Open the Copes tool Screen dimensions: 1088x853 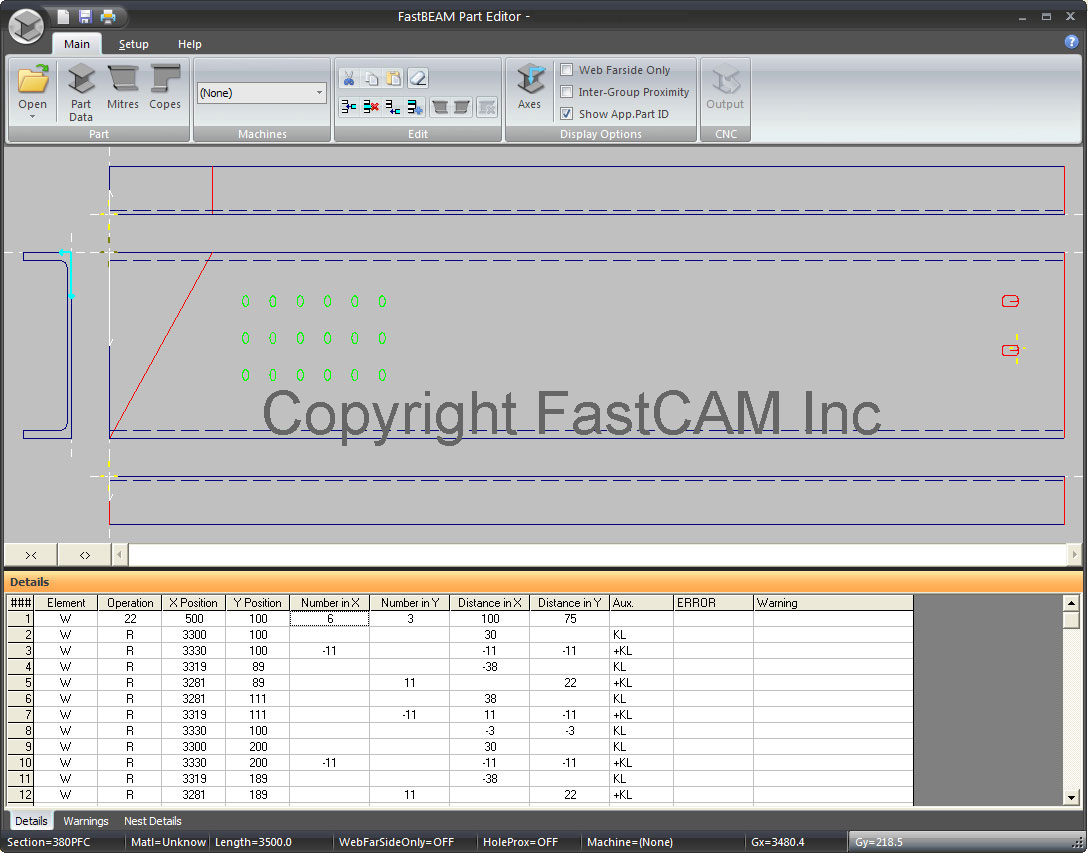165,87
